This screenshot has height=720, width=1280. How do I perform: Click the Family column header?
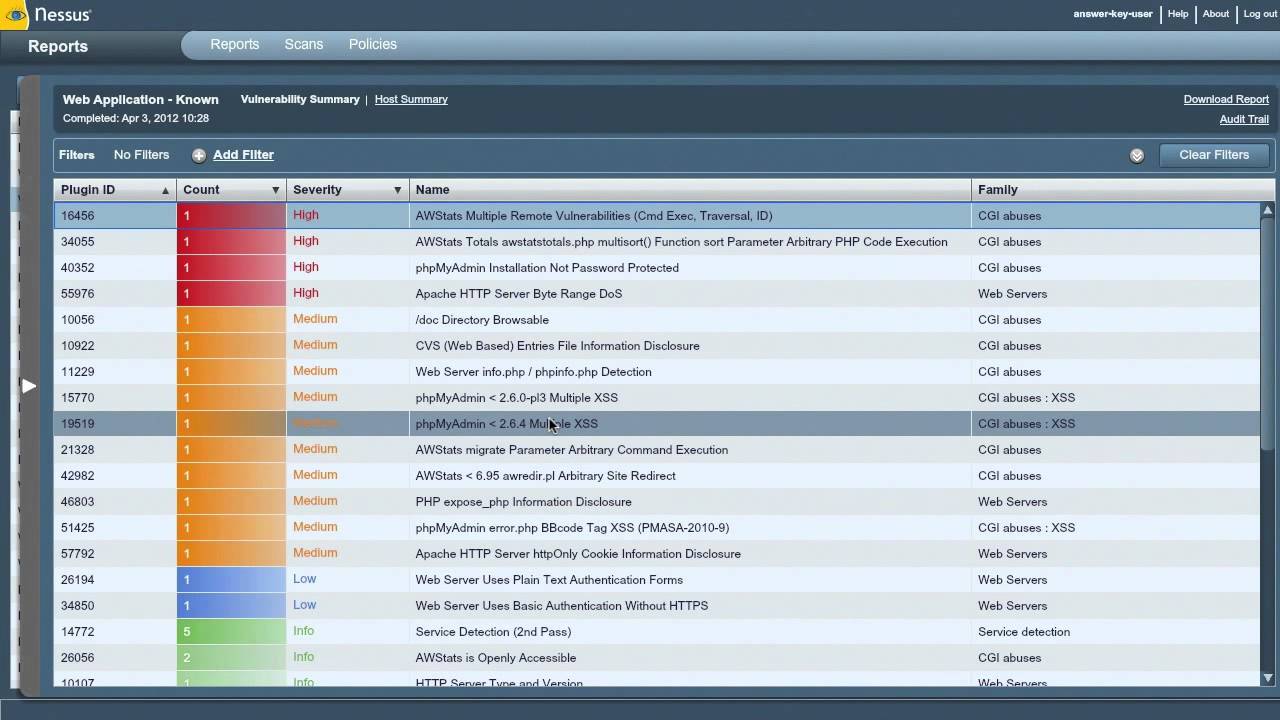[x=1123, y=190]
